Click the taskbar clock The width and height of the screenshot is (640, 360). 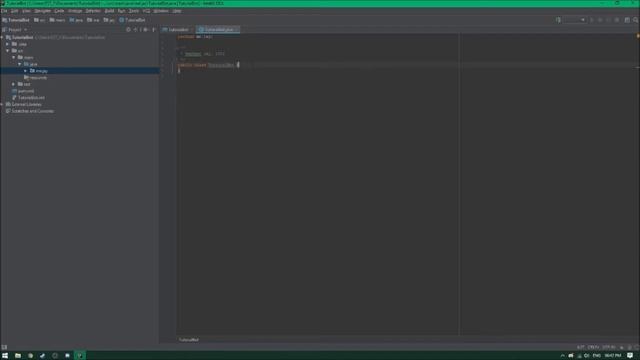click(613, 356)
